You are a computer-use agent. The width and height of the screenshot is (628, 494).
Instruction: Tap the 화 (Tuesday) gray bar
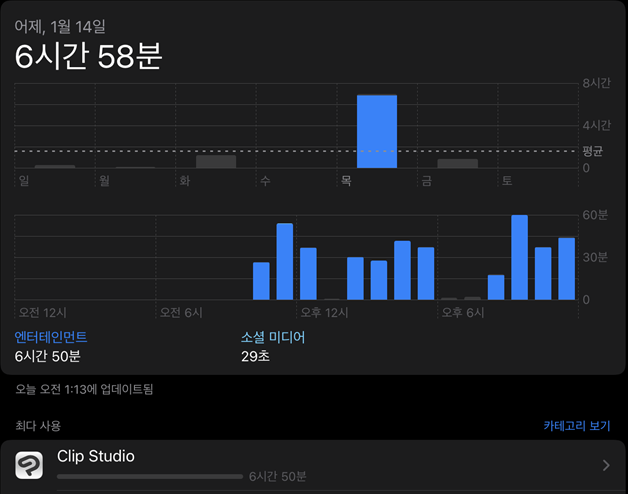pyautogui.click(x=216, y=161)
